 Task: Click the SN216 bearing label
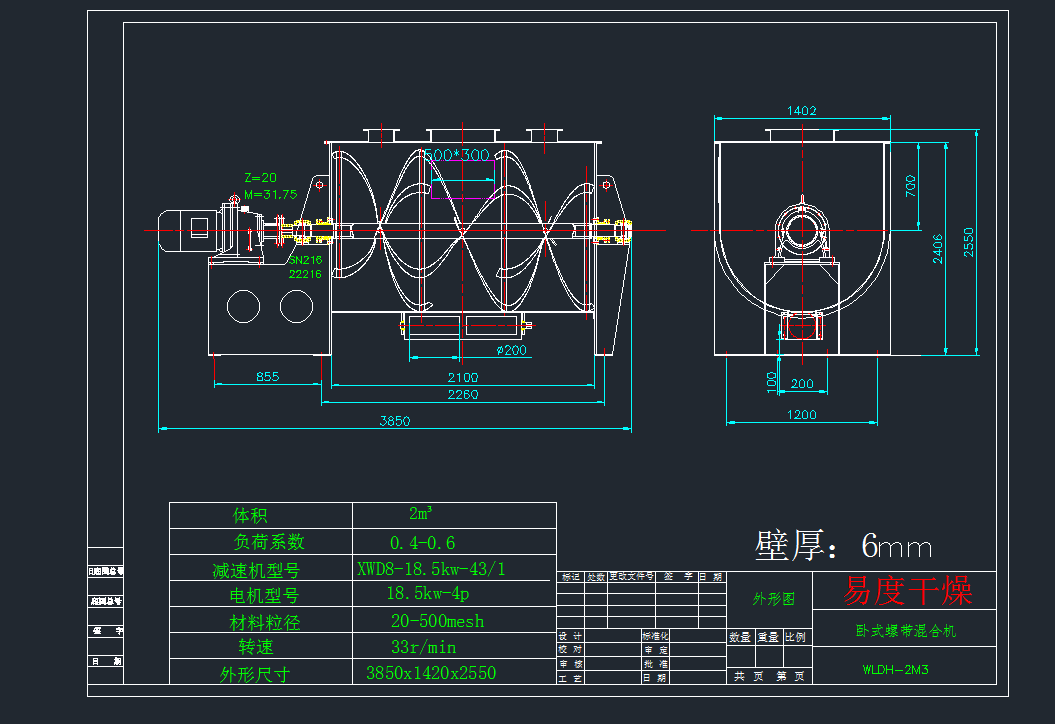[304, 259]
